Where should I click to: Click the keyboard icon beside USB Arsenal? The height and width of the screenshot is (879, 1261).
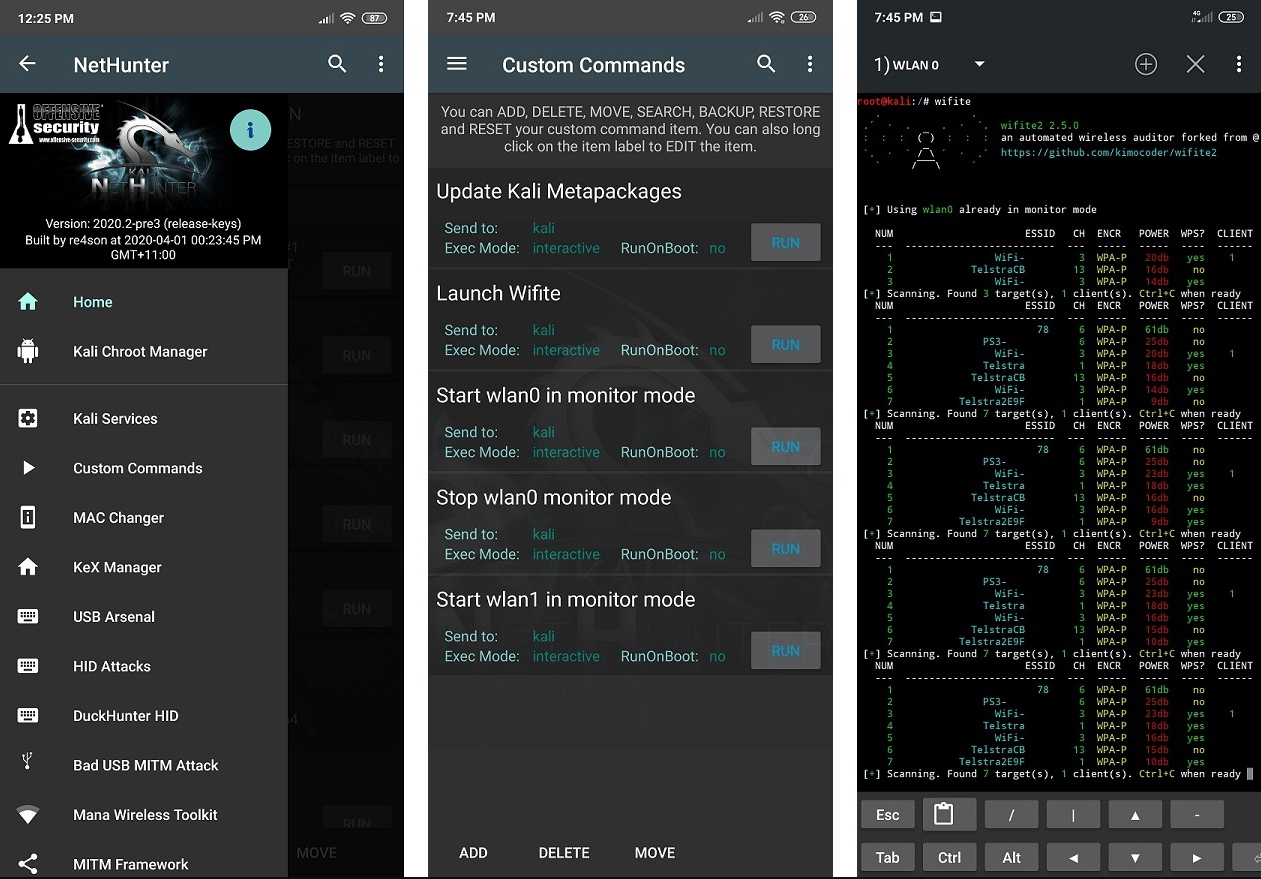click(28, 617)
